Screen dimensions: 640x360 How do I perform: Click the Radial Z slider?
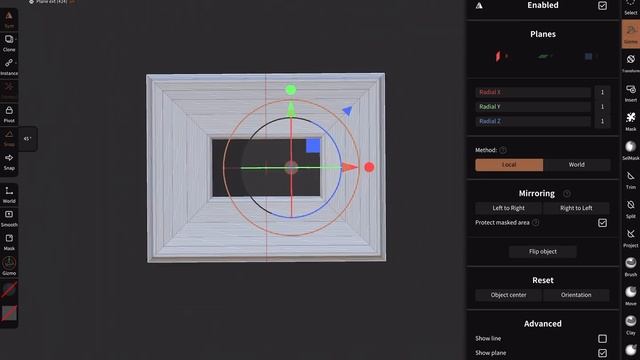(533, 121)
